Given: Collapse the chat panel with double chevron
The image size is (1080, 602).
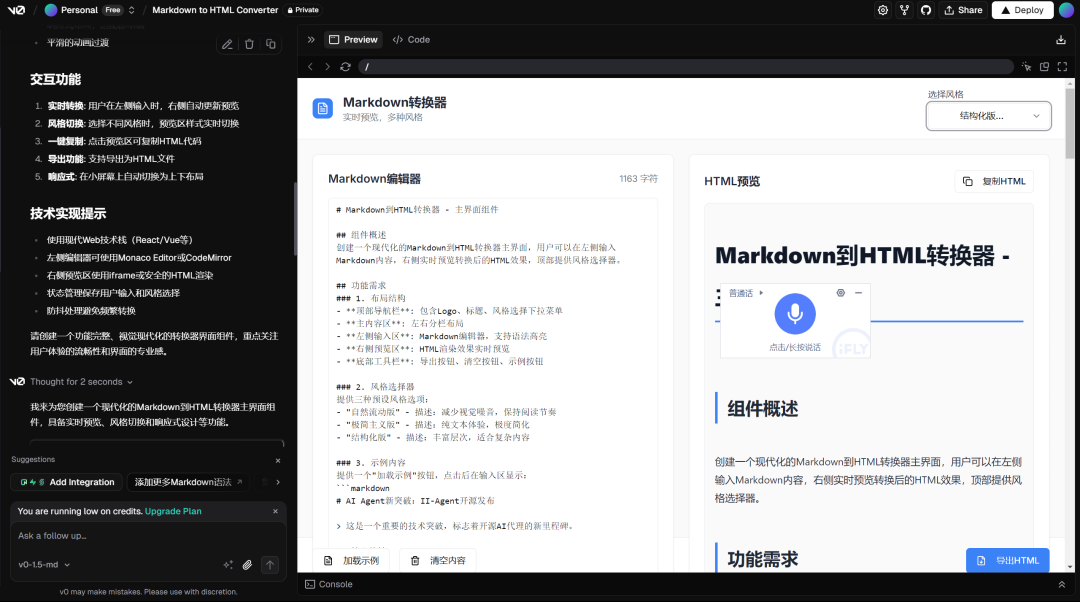Looking at the screenshot, I should pos(311,39).
